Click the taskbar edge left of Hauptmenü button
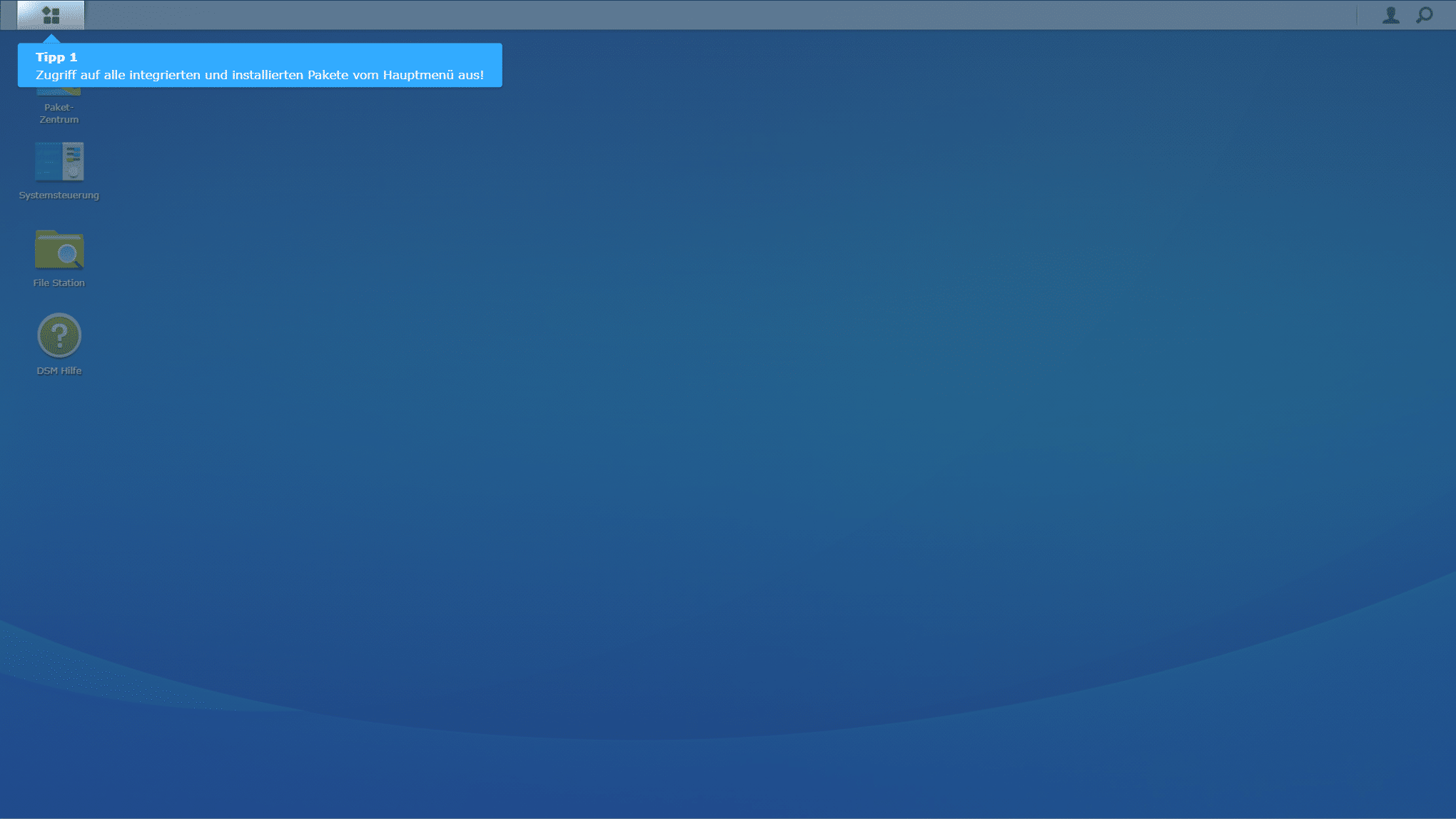The image size is (1456, 819). 8,15
